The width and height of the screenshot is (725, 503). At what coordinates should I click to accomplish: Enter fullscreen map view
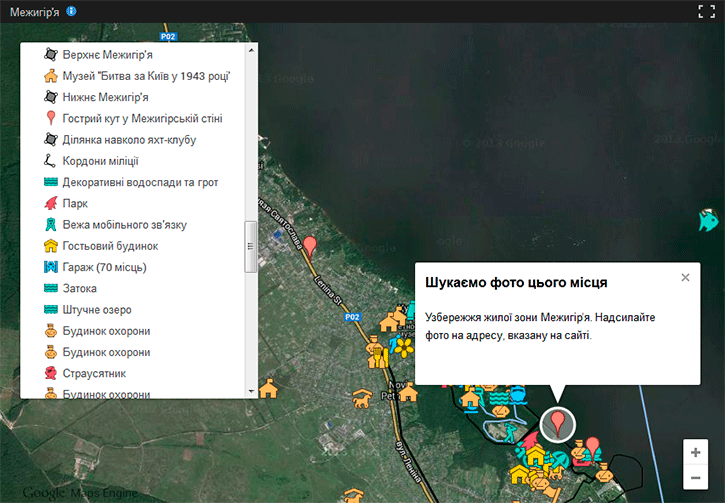706,12
